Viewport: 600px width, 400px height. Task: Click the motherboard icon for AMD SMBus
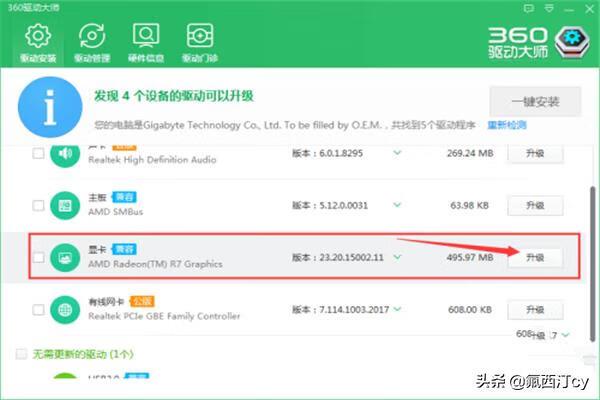click(65, 206)
